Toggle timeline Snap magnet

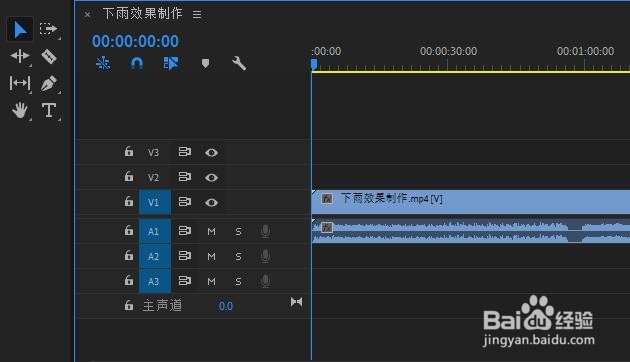(137, 63)
